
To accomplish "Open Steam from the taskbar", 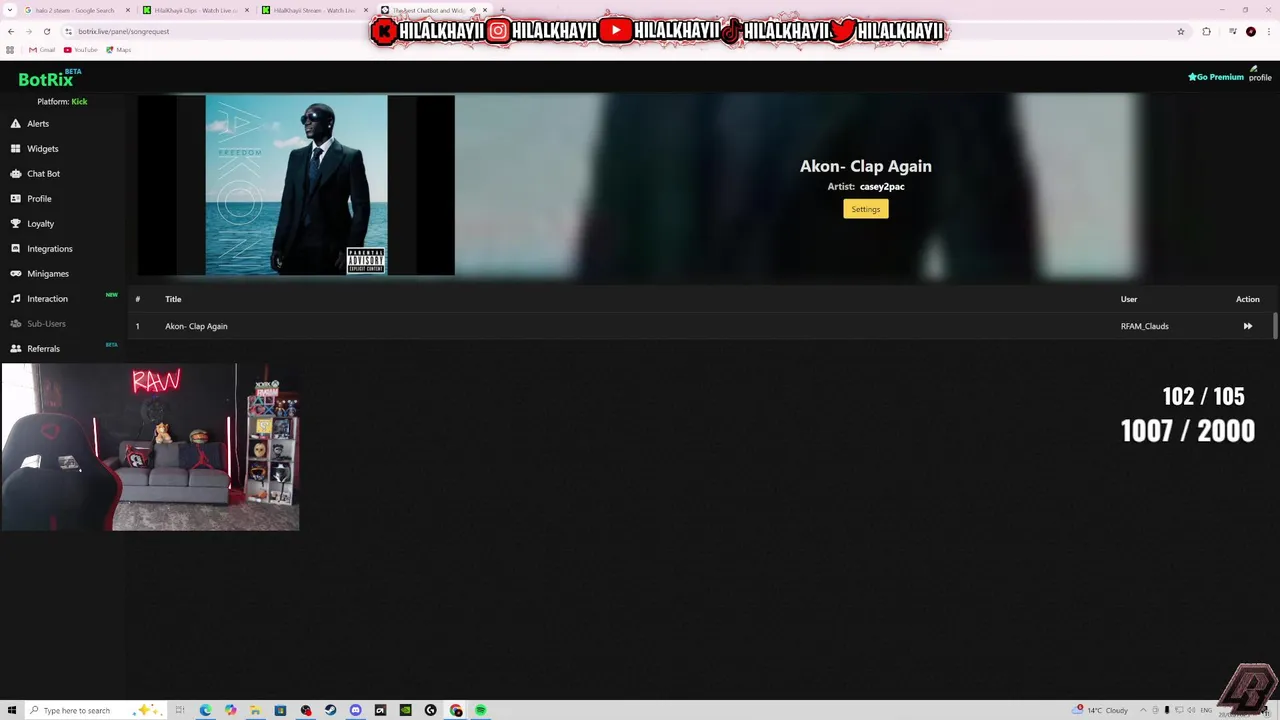I will [x=330, y=710].
